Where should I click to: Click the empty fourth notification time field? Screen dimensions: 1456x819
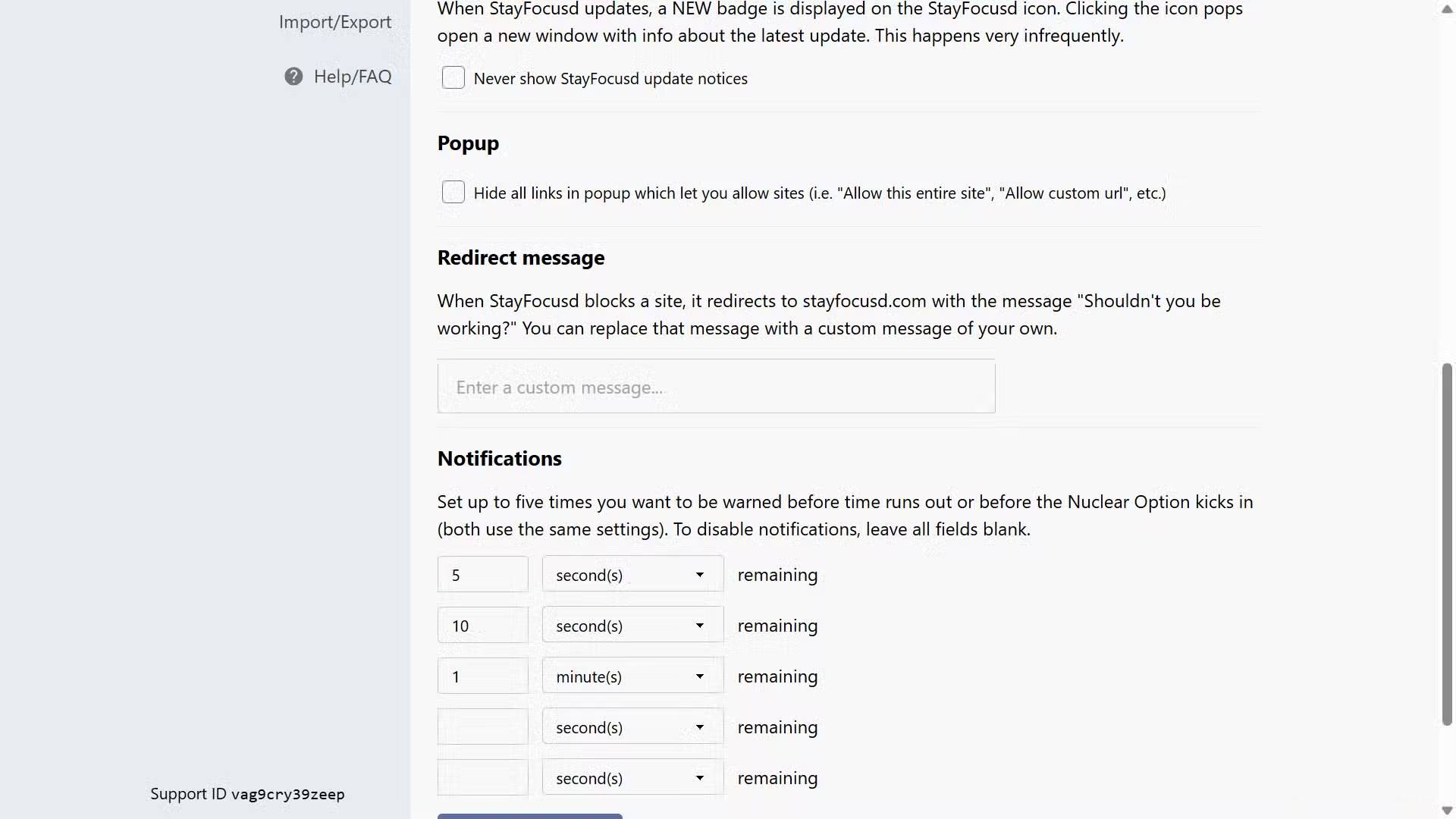coord(483,727)
